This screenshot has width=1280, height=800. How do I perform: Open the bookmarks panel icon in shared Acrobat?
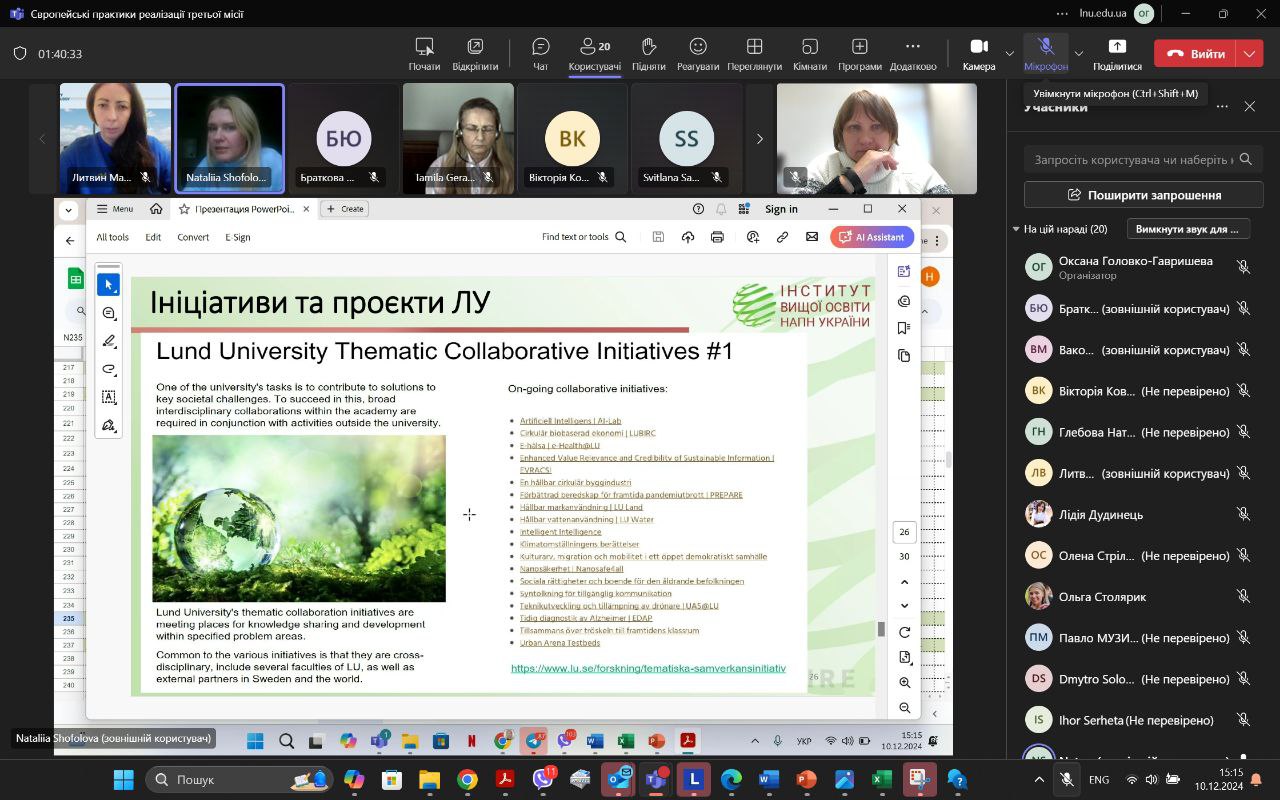(x=904, y=328)
